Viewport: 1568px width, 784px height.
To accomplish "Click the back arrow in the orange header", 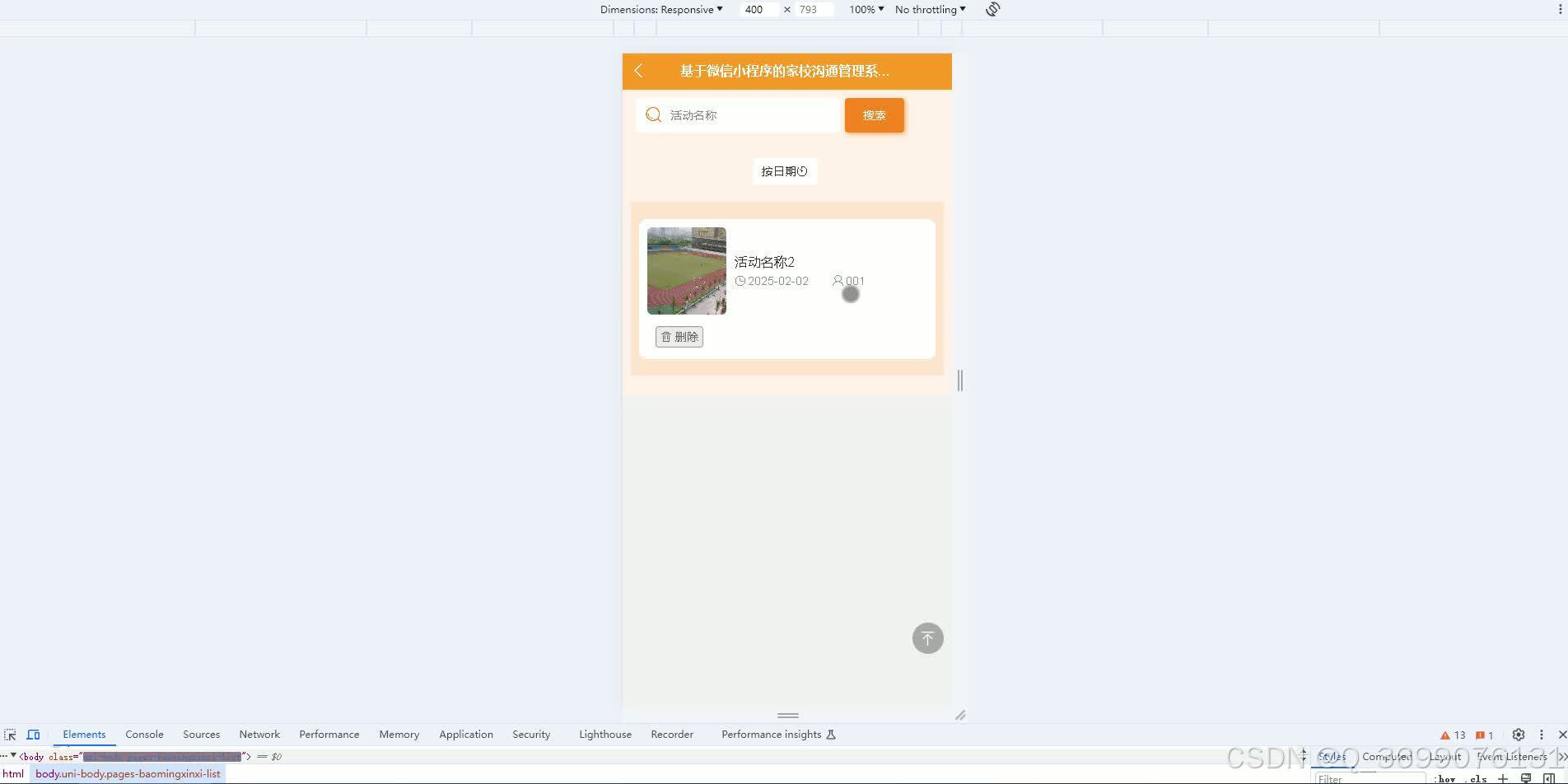I will pos(639,72).
